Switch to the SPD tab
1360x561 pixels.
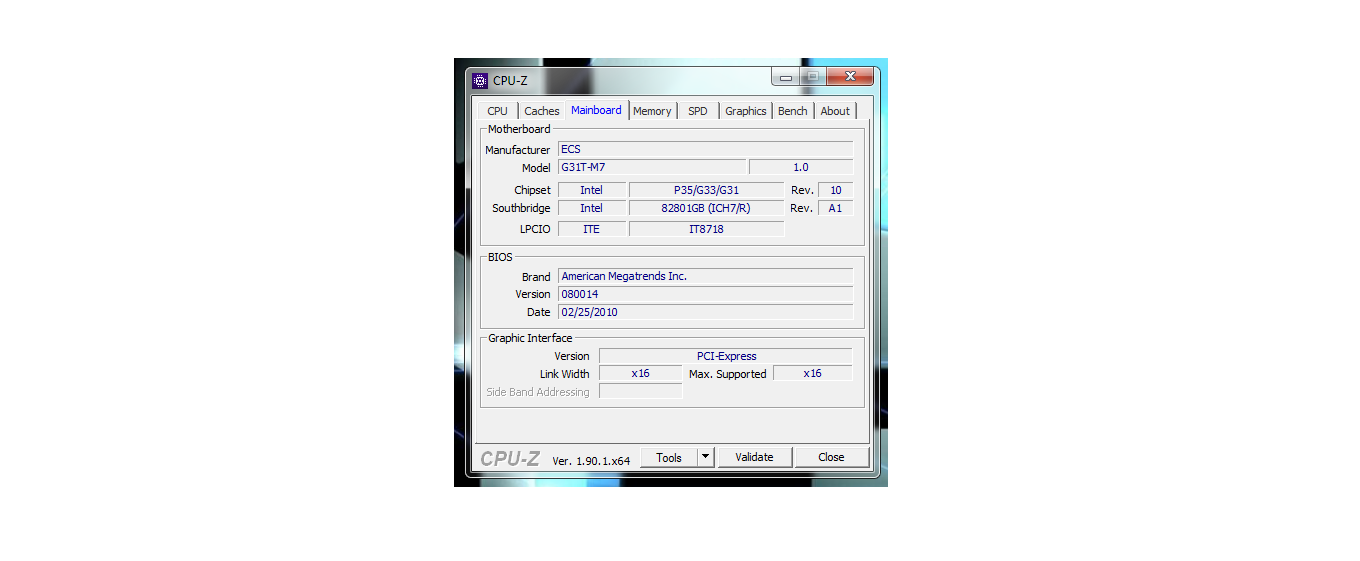pos(698,111)
